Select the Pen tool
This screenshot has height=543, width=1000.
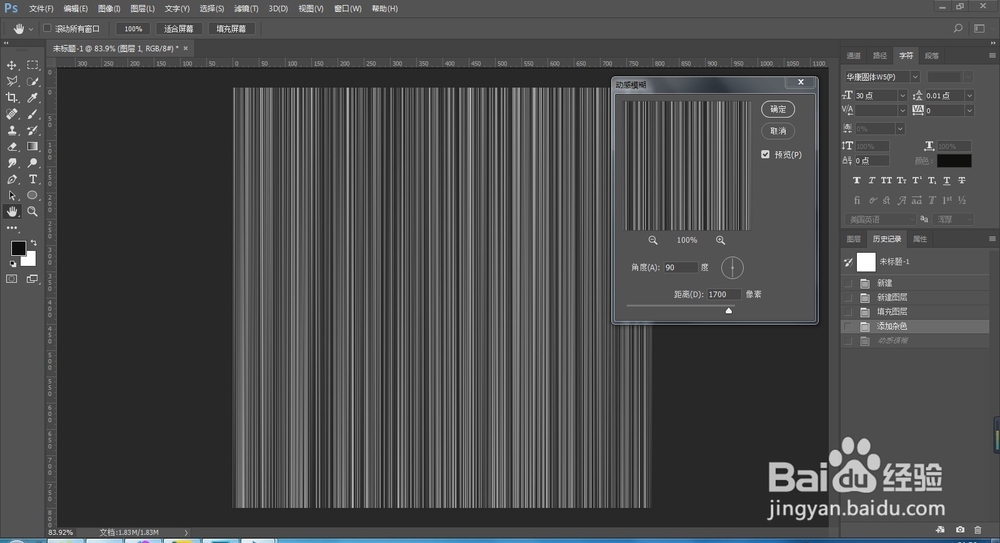click(11, 179)
